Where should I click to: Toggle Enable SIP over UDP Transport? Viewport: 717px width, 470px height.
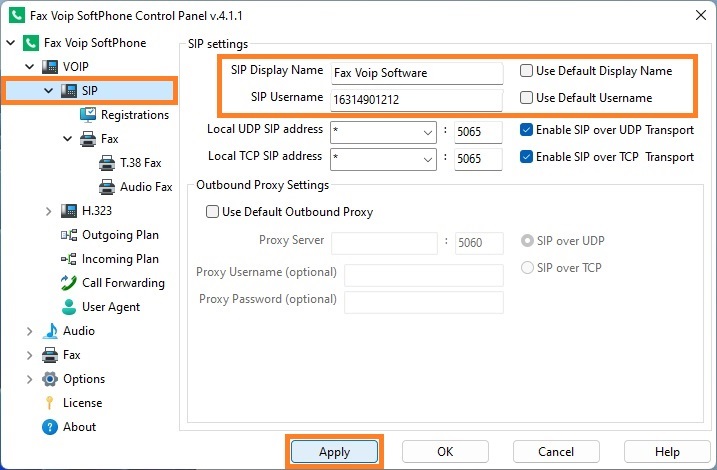click(526, 130)
